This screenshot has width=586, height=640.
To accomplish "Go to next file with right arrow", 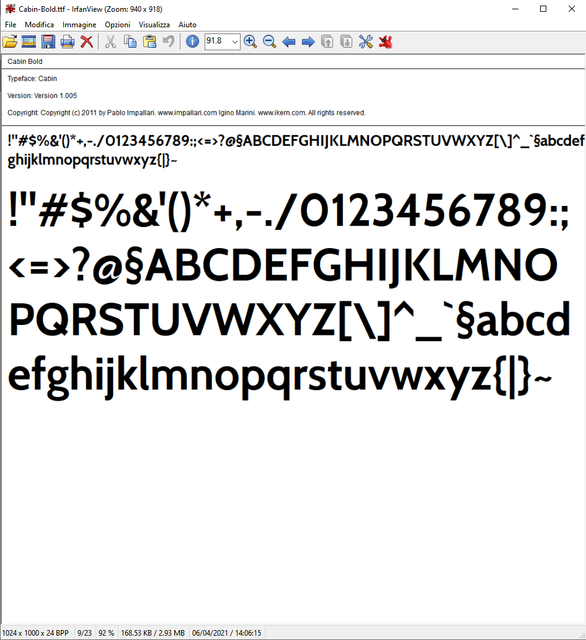I will click(308, 42).
